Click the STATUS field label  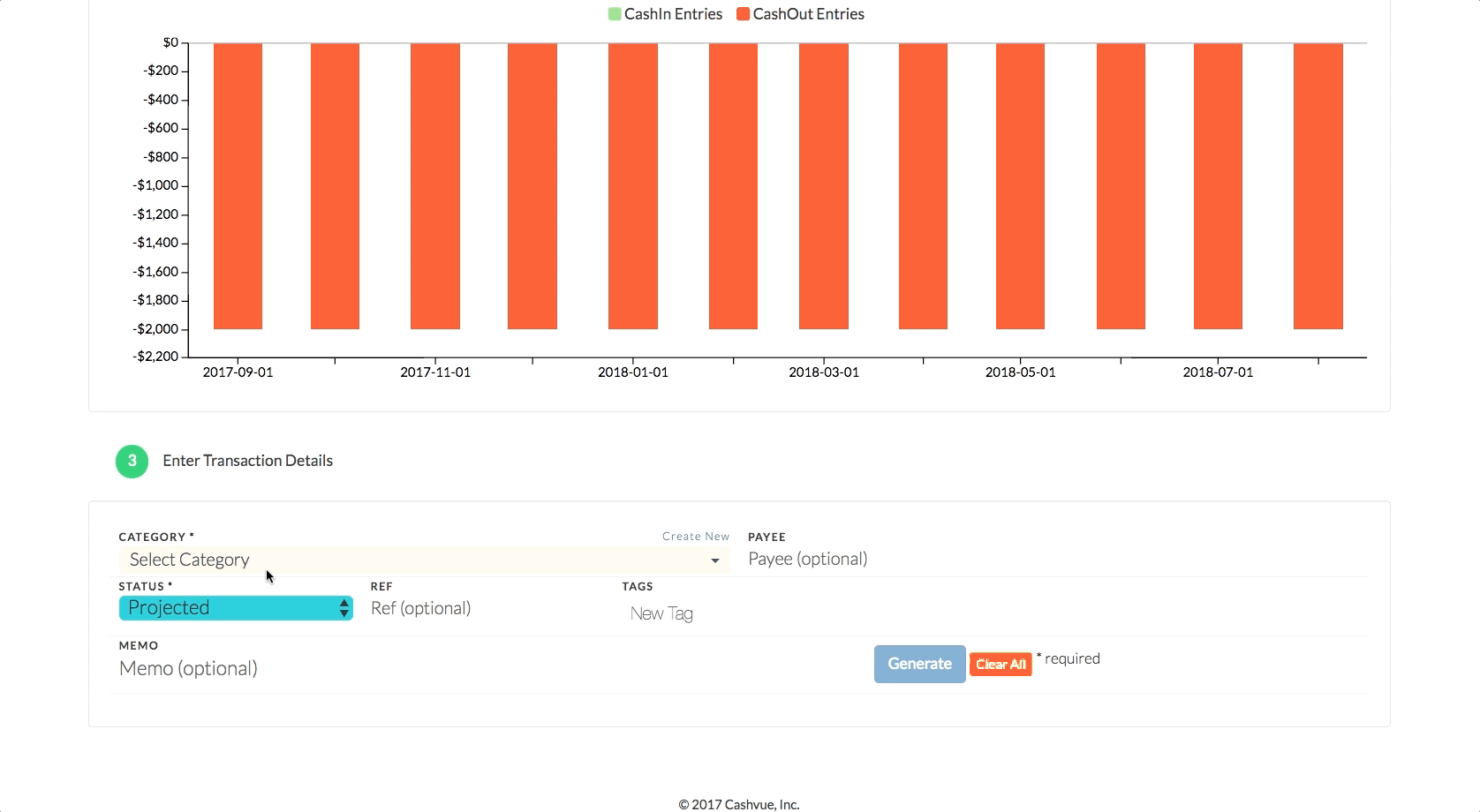pyautogui.click(x=146, y=586)
